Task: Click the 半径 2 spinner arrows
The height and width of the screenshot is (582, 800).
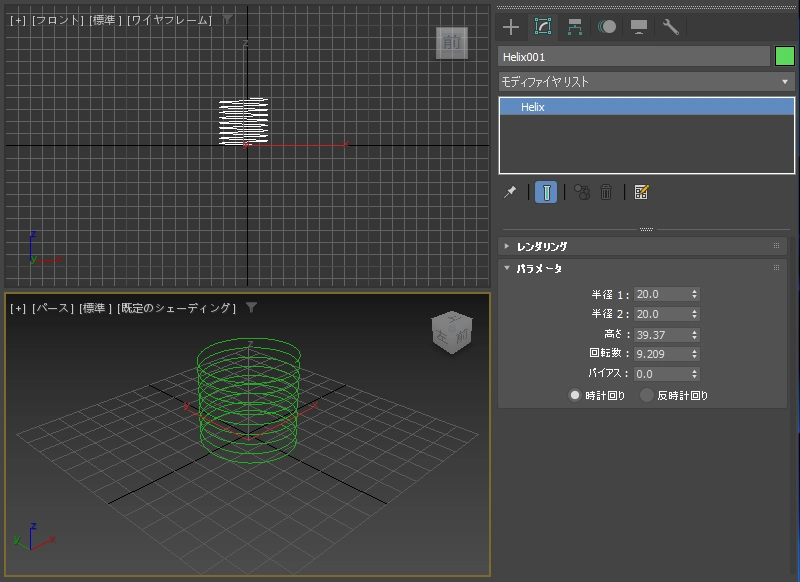Action: (694, 314)
